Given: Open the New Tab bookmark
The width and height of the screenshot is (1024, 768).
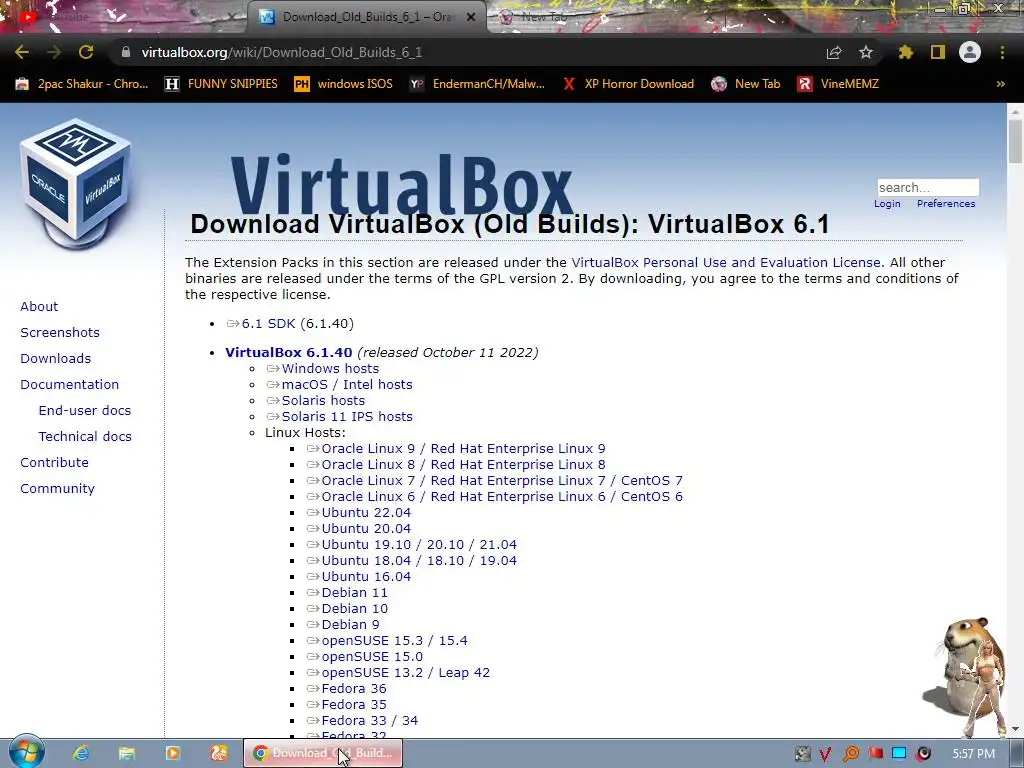Looking at the screenshot, I should [x=746, y=84].
